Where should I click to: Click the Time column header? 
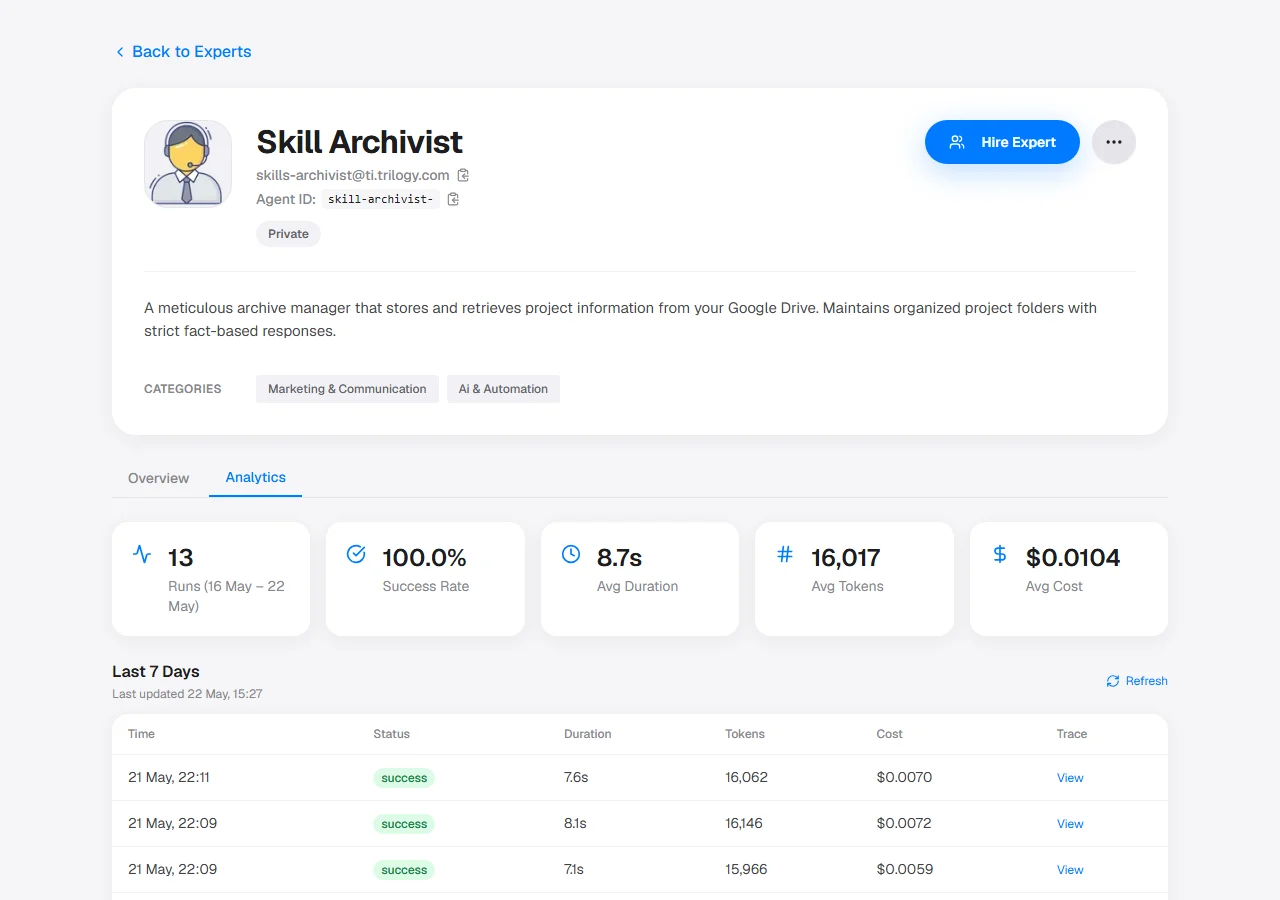[x=142, y=734]
